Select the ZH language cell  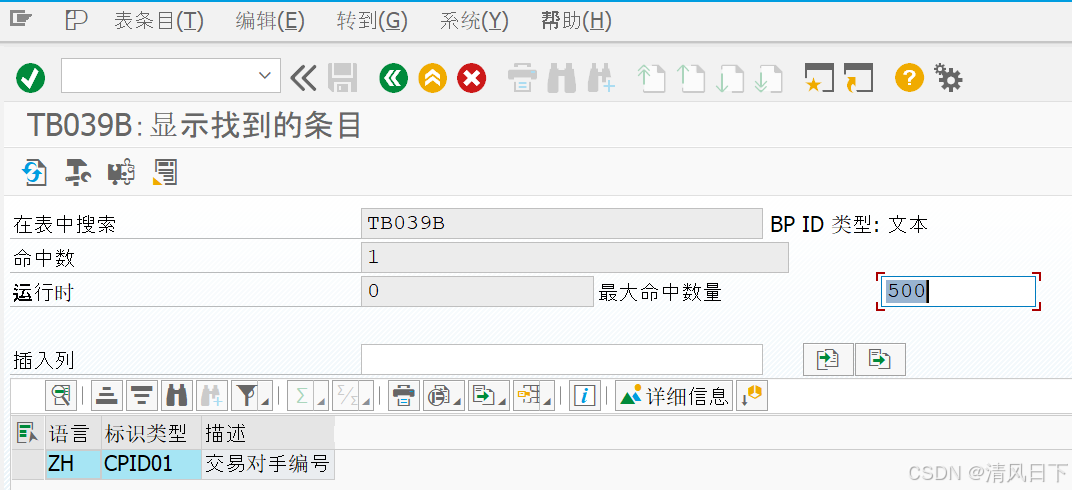point(73,464)
